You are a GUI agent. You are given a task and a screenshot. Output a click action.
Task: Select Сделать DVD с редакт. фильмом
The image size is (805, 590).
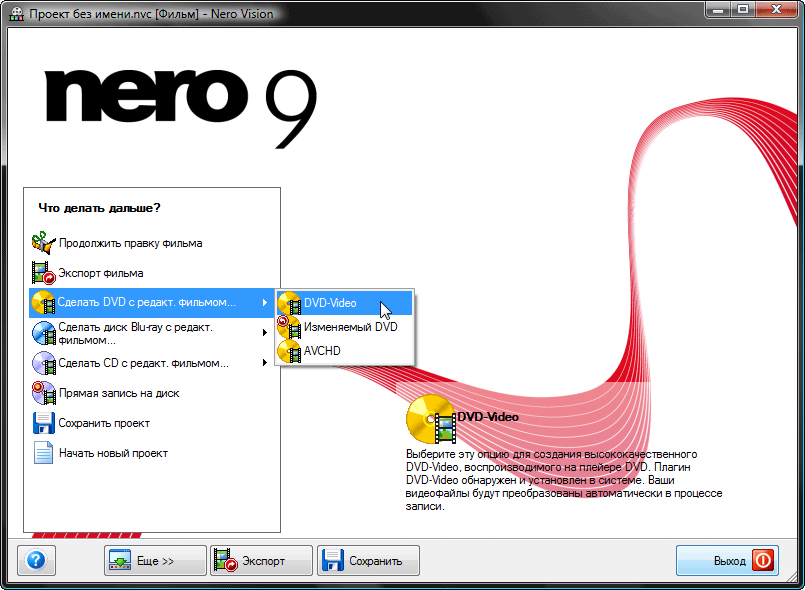(152, 302)
